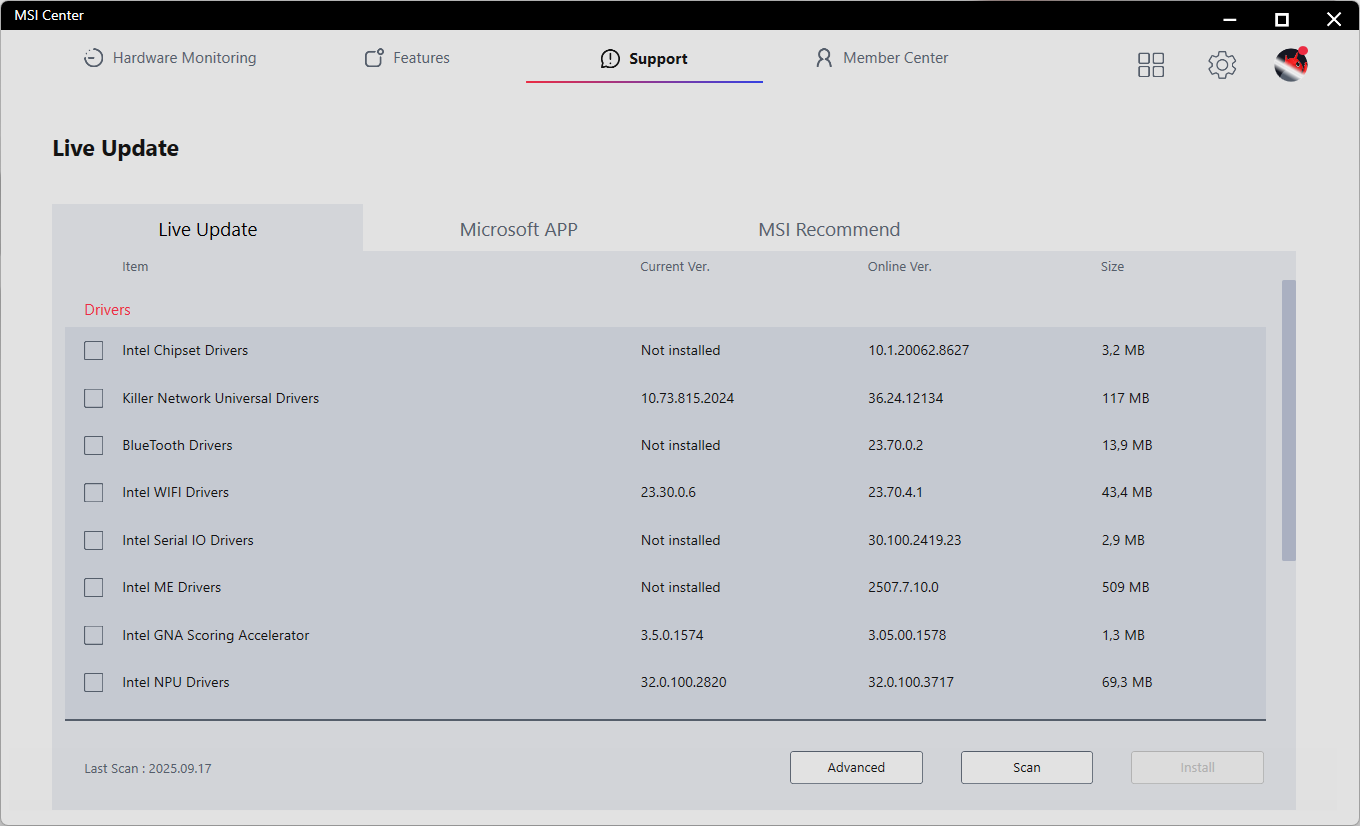Open the MSI Recommend tab
1360x826 pixels.
click(829, 229)
